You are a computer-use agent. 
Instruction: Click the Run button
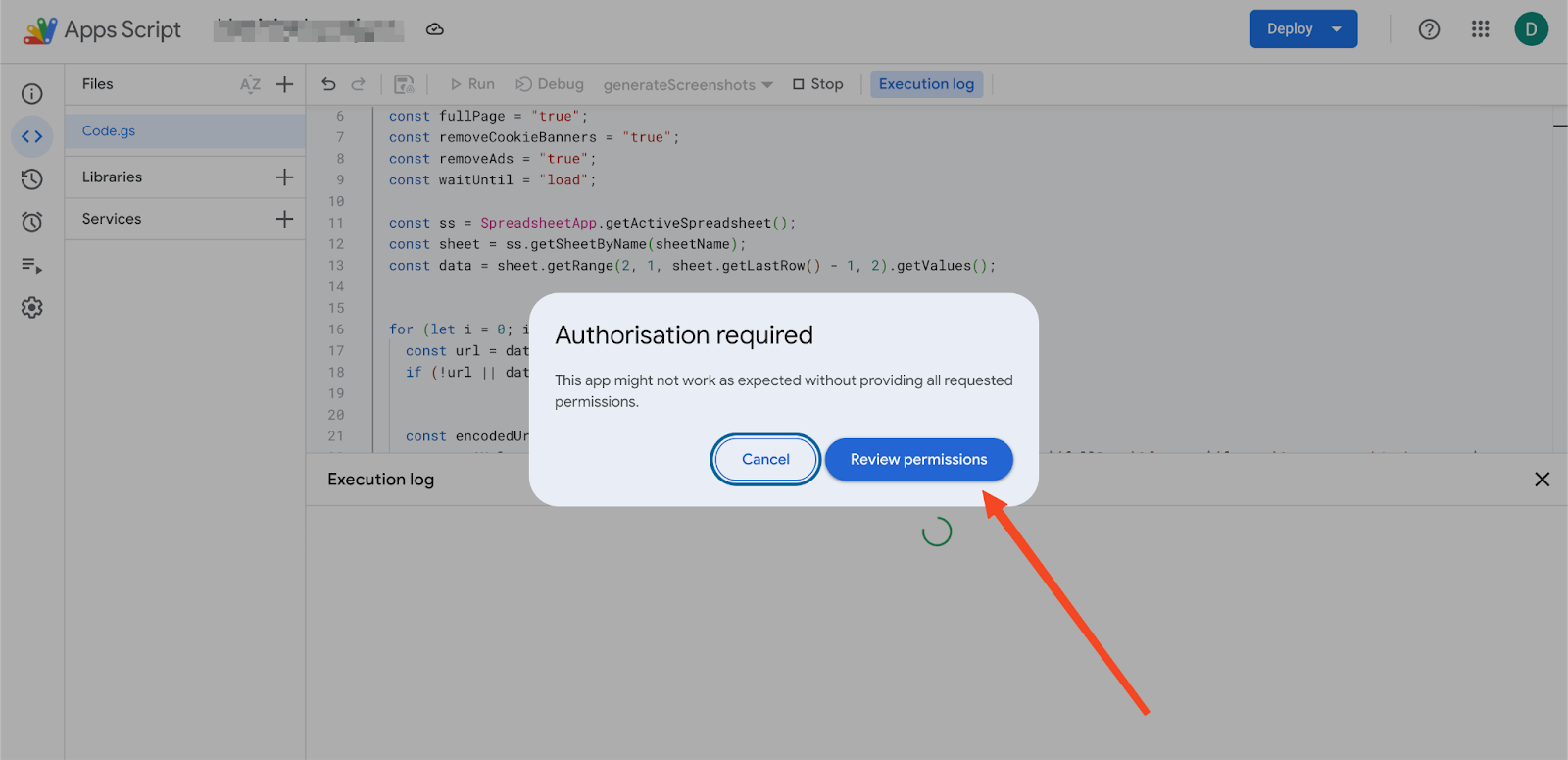coord(472,84)
